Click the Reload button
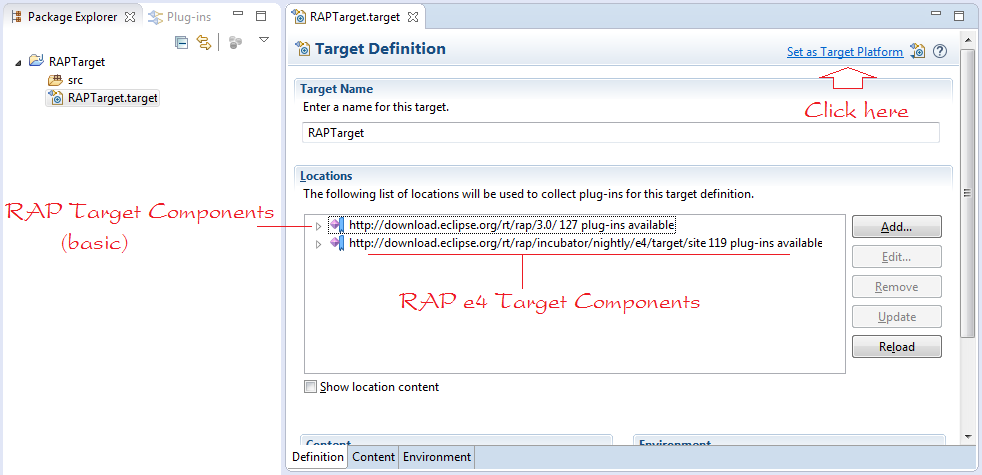 tap(896, 347)
